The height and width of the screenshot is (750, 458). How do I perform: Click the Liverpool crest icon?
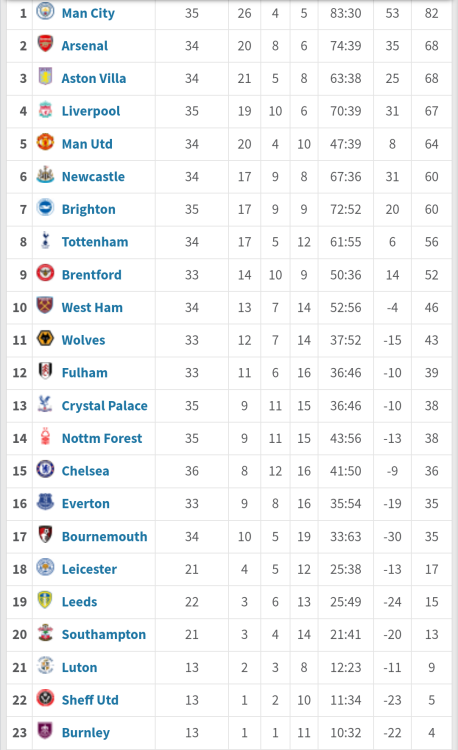tap(45, 110)
